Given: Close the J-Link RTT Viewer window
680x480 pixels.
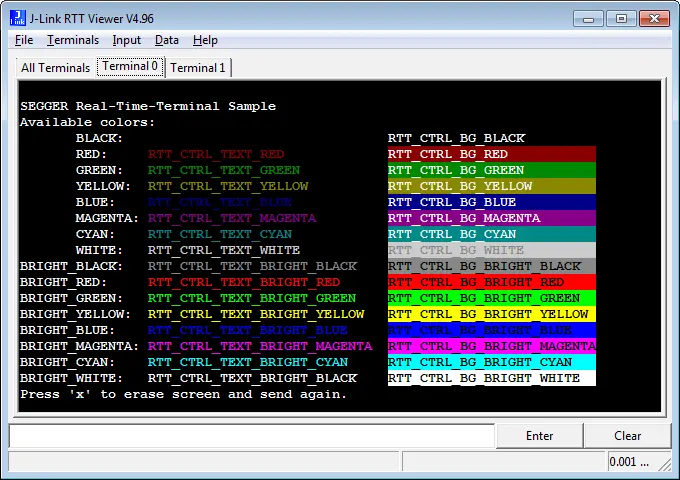Looking at the screenshot, I should [654, 18].
